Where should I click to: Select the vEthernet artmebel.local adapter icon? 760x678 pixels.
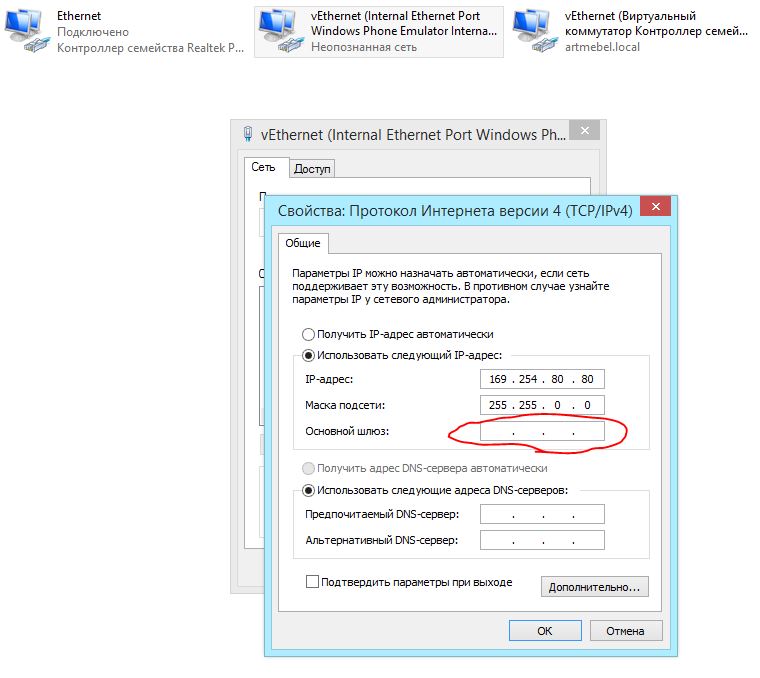pos(535,31)
